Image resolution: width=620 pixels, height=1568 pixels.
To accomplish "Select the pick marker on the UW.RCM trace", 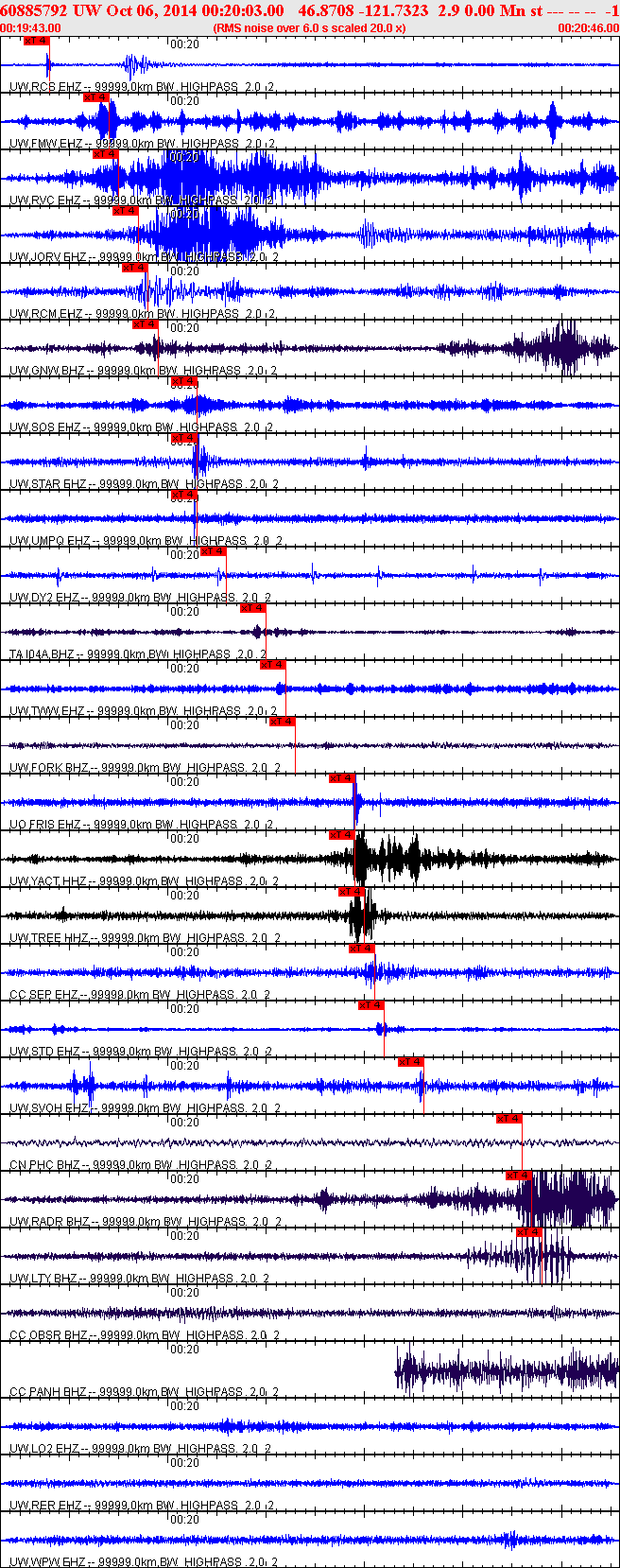I will [135, 268].
